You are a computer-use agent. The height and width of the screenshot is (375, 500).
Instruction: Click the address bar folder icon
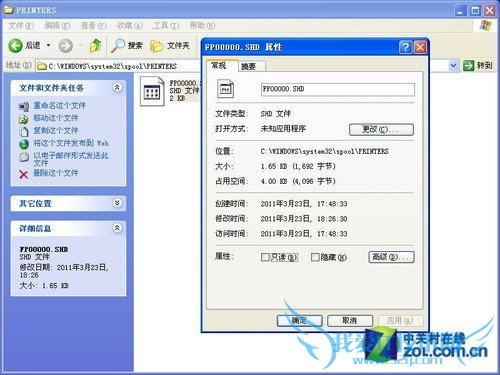pyautogui.click(x=42, y=66)
